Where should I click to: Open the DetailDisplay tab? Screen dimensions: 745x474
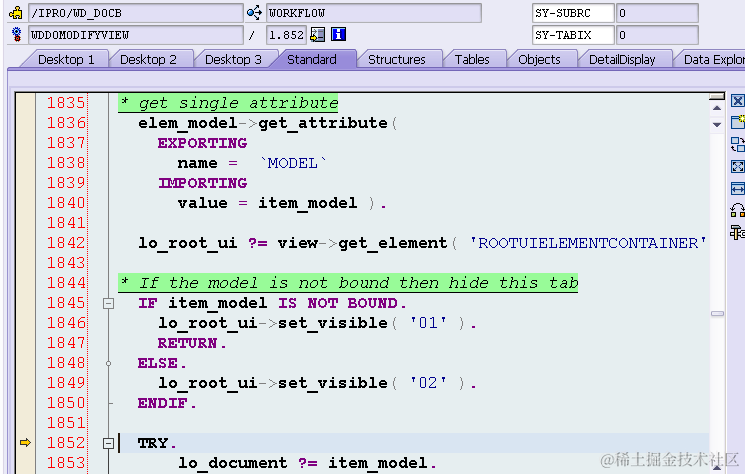pos(622,59)
